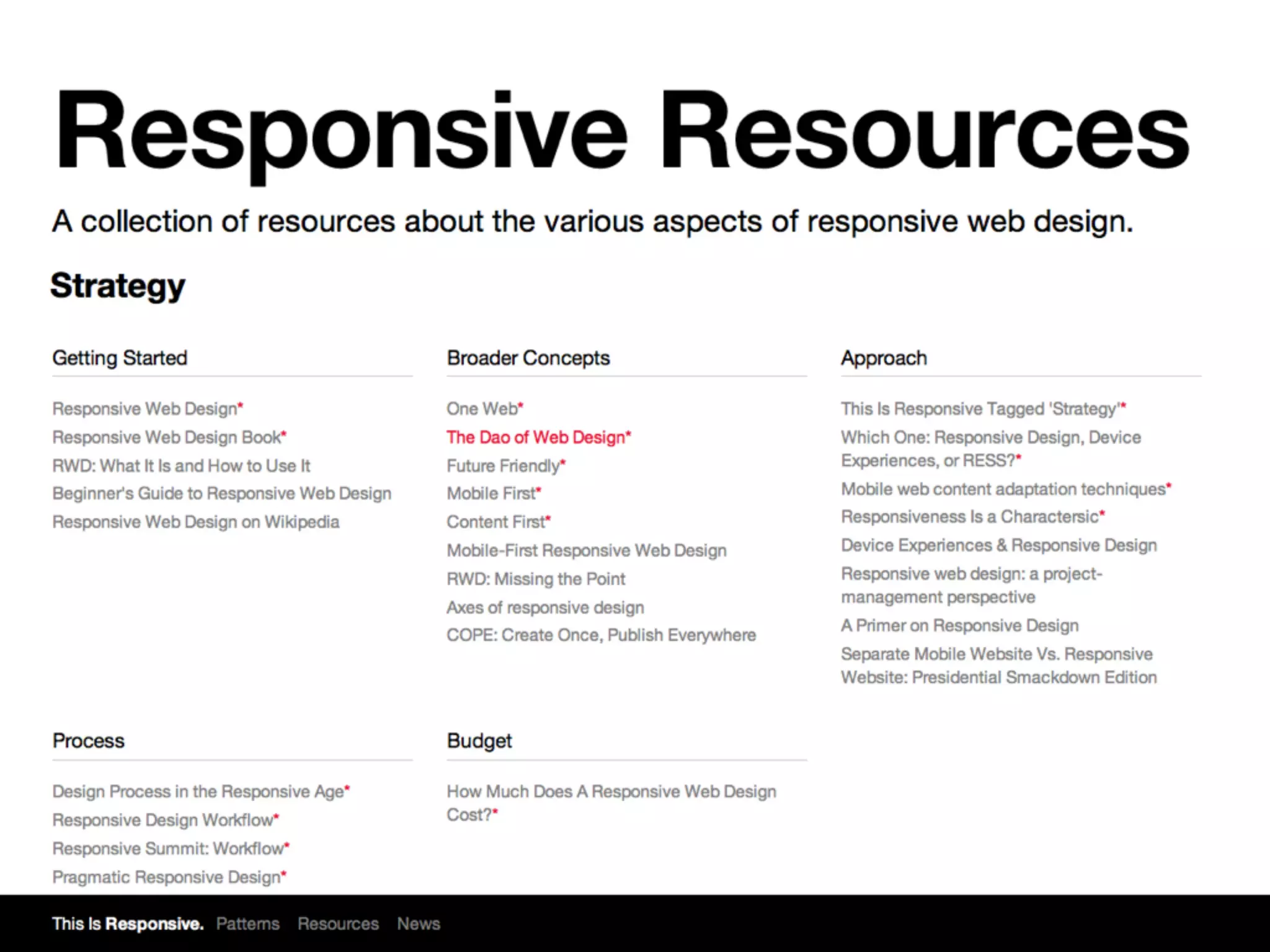
Task: Click the This Is Responsive logo link
Action: coord(128,923)
